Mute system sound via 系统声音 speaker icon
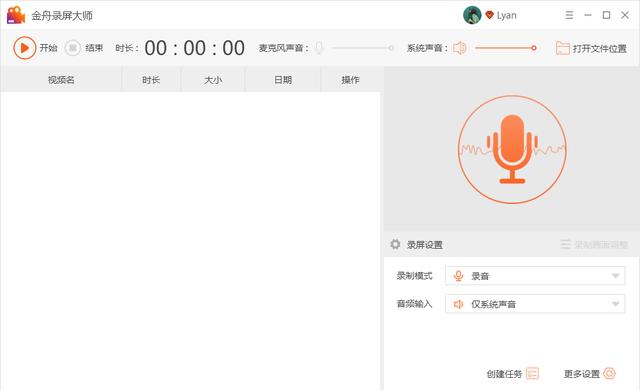Image resolution: width=640 pixels, height=390 pixels. pyautogui.click(x=460, y=48)
